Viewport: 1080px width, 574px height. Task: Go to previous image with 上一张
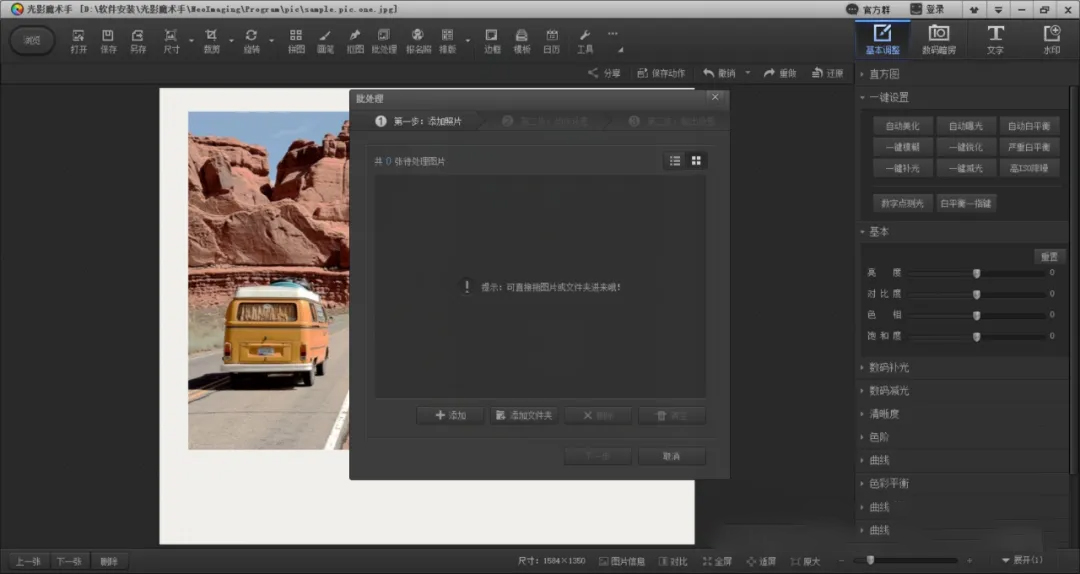click(28, 562)
